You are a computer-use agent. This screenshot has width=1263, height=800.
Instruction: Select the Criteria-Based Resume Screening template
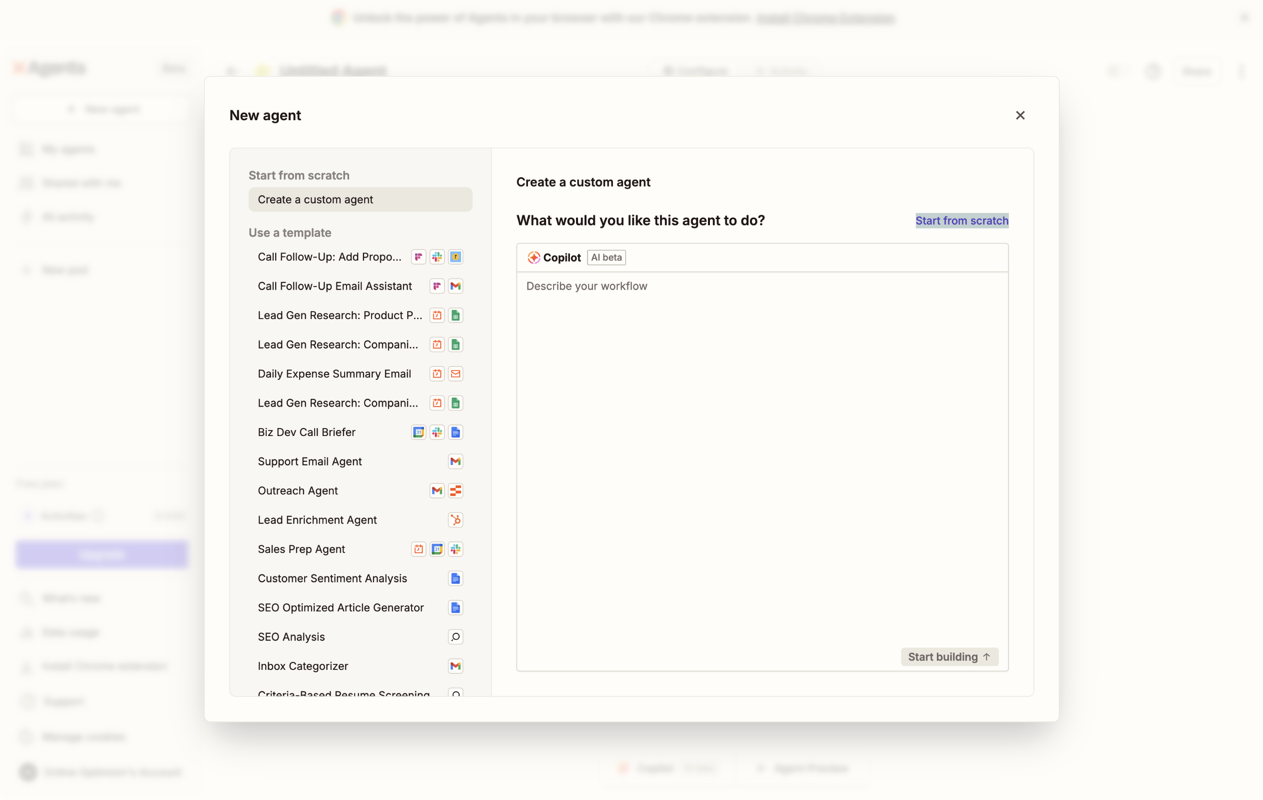point(343,691)
